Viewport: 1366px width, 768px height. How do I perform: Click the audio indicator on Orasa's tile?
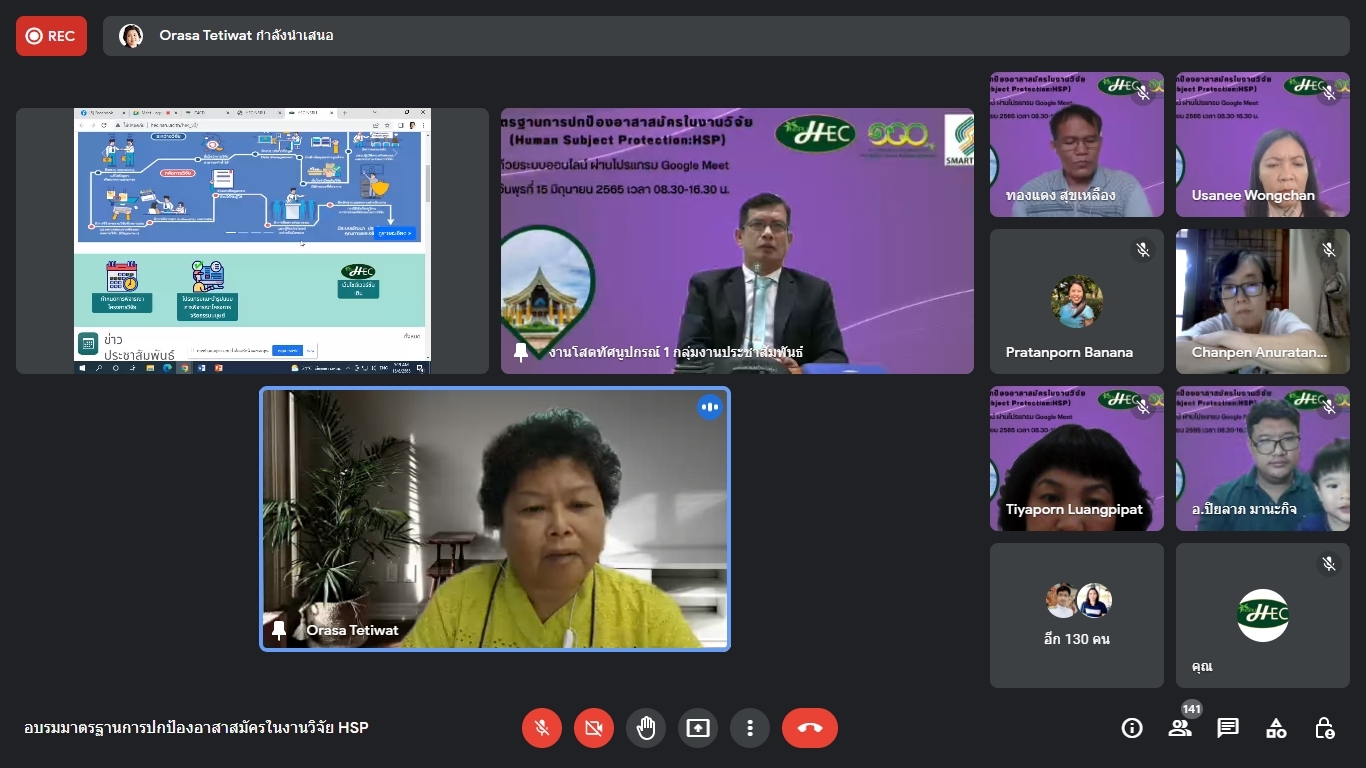coord(710,407)
